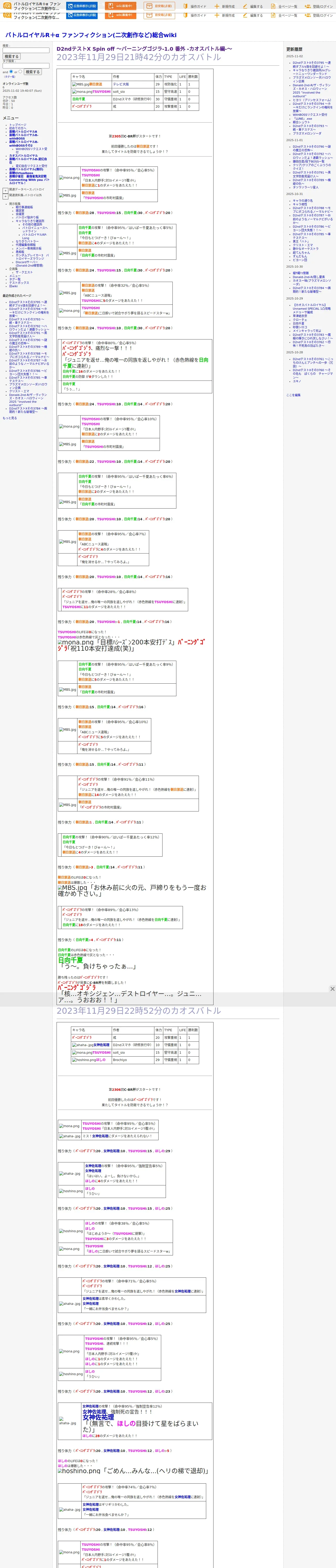Open 会議室 board link
336x1568 pixels.
(x=20, y=214)
